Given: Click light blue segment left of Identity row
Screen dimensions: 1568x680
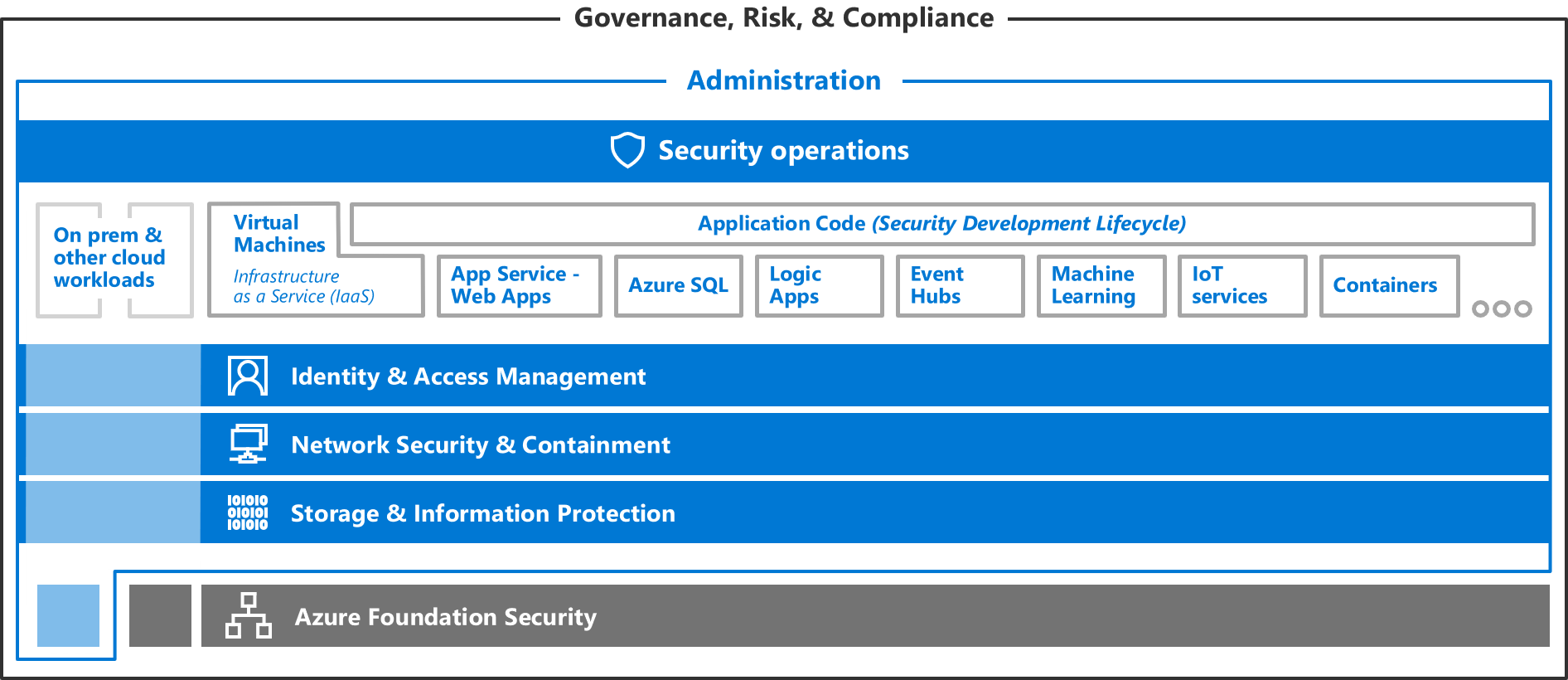Looking at the screenshot, I should [113, 376].
